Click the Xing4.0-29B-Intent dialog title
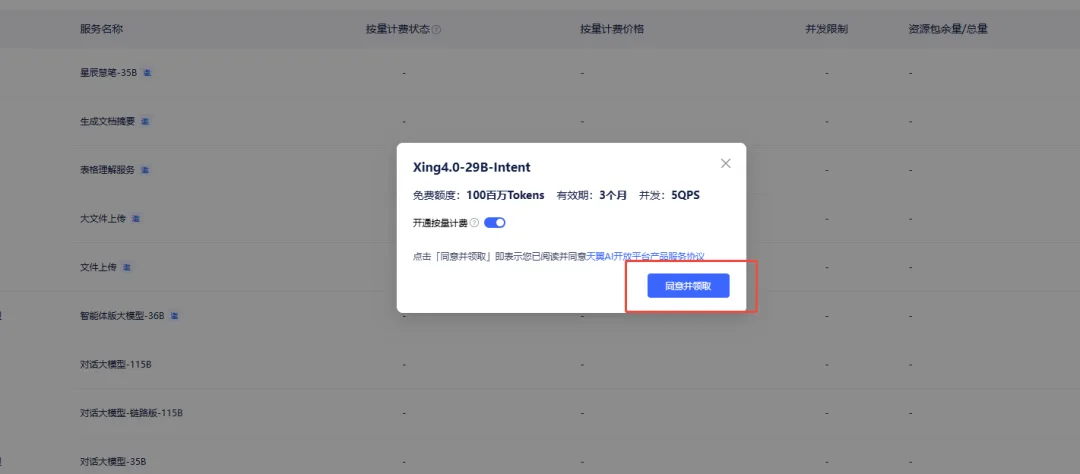Screen dimensions: 1080x474 (471, 167)
